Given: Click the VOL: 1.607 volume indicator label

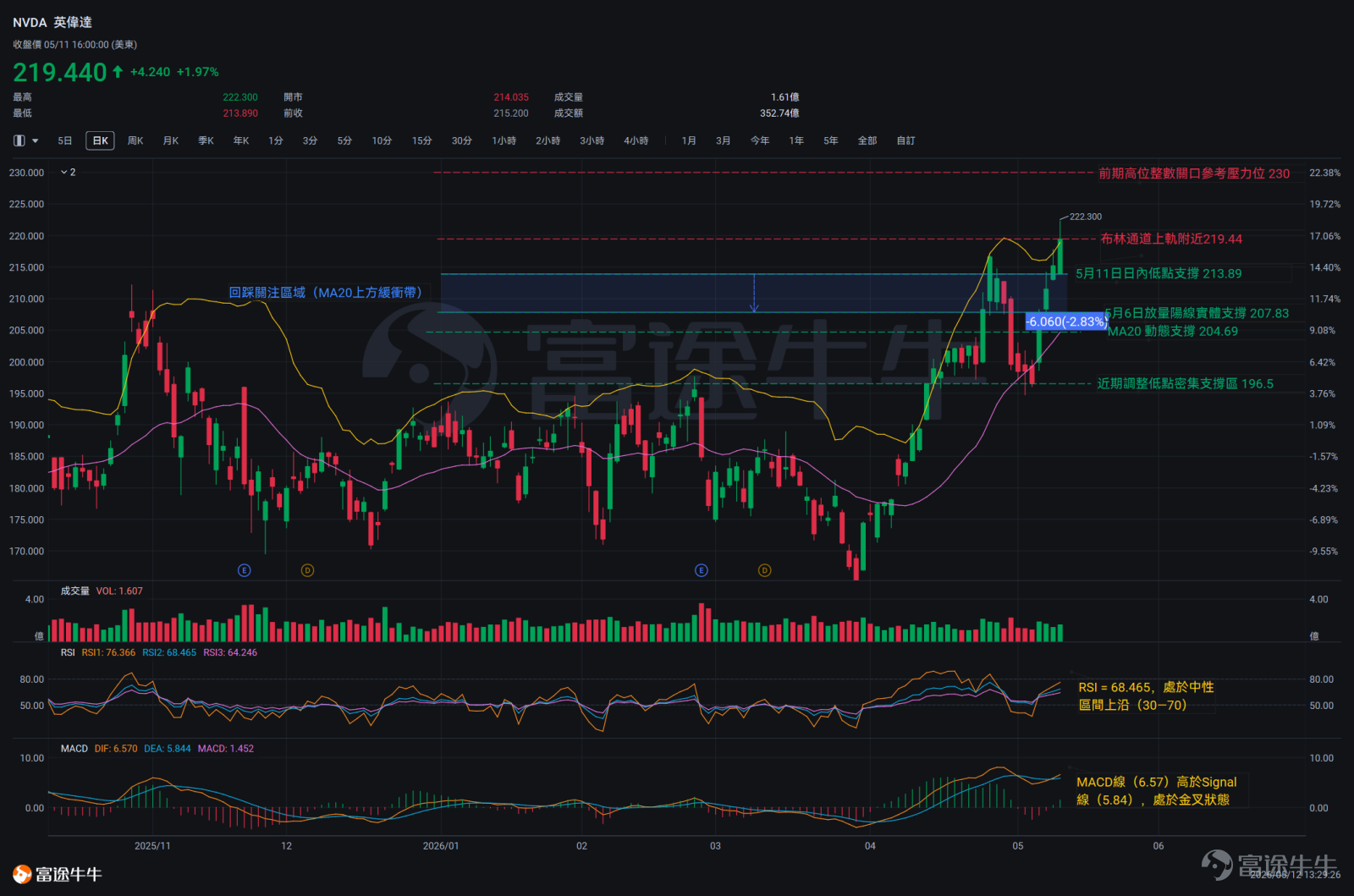Looking at the screenshot, I should (119, 591).
